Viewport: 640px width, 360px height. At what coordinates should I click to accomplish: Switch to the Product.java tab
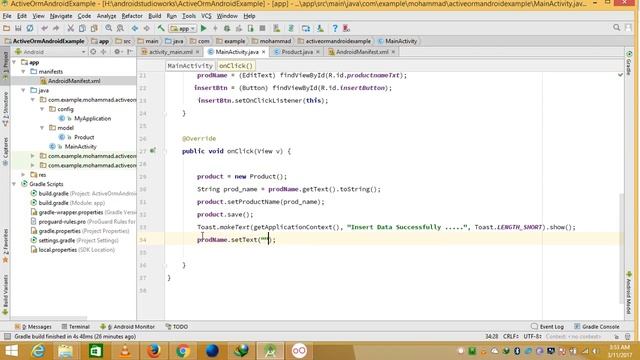(297, 52)
